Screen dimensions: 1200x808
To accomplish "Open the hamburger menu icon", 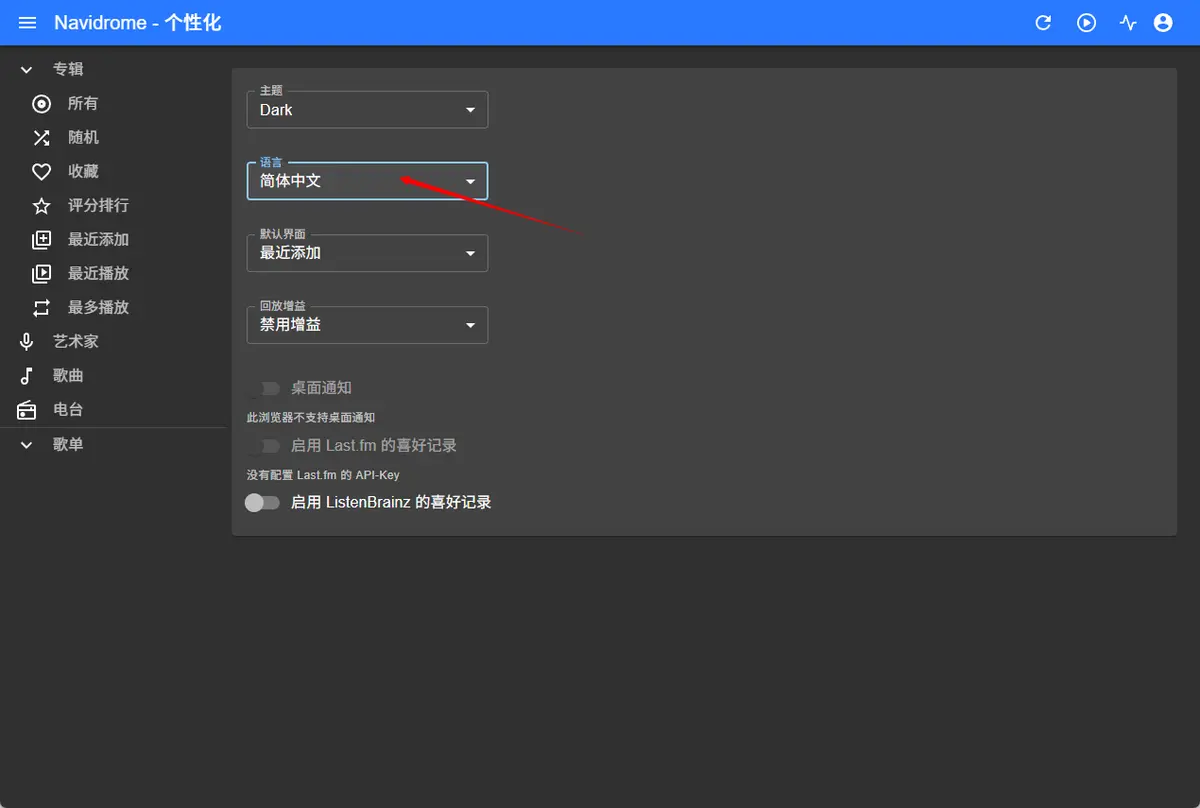I will coord(28,23).
